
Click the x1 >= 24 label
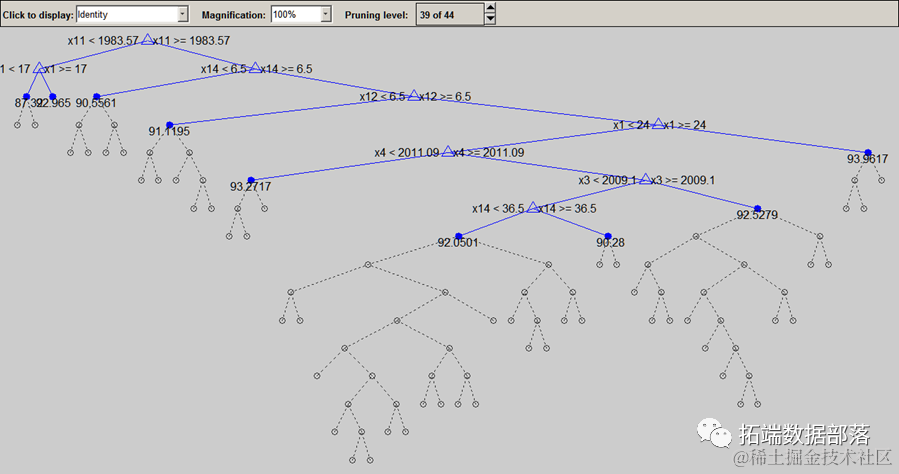coord(685,124)
